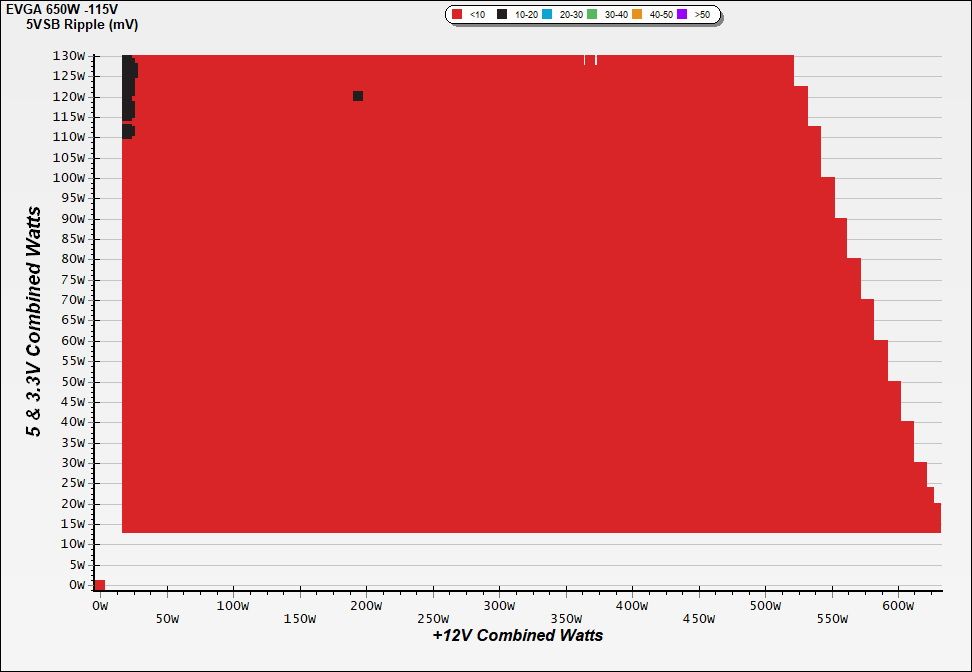This screenshot has width=972, height=672.
Task: Click the '100w' x-axis label
Action: pyautogui.click(x=233, y=606)
